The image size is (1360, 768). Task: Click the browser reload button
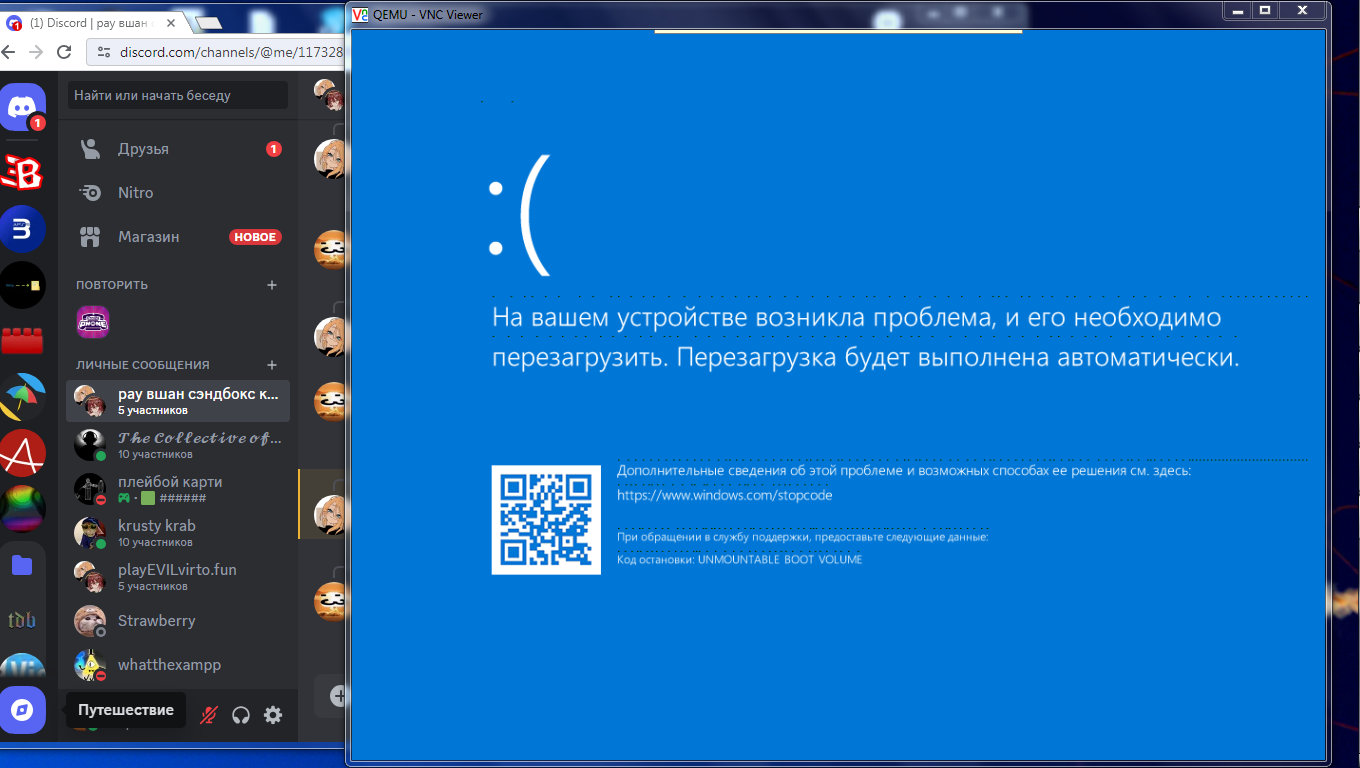point(64,52)
